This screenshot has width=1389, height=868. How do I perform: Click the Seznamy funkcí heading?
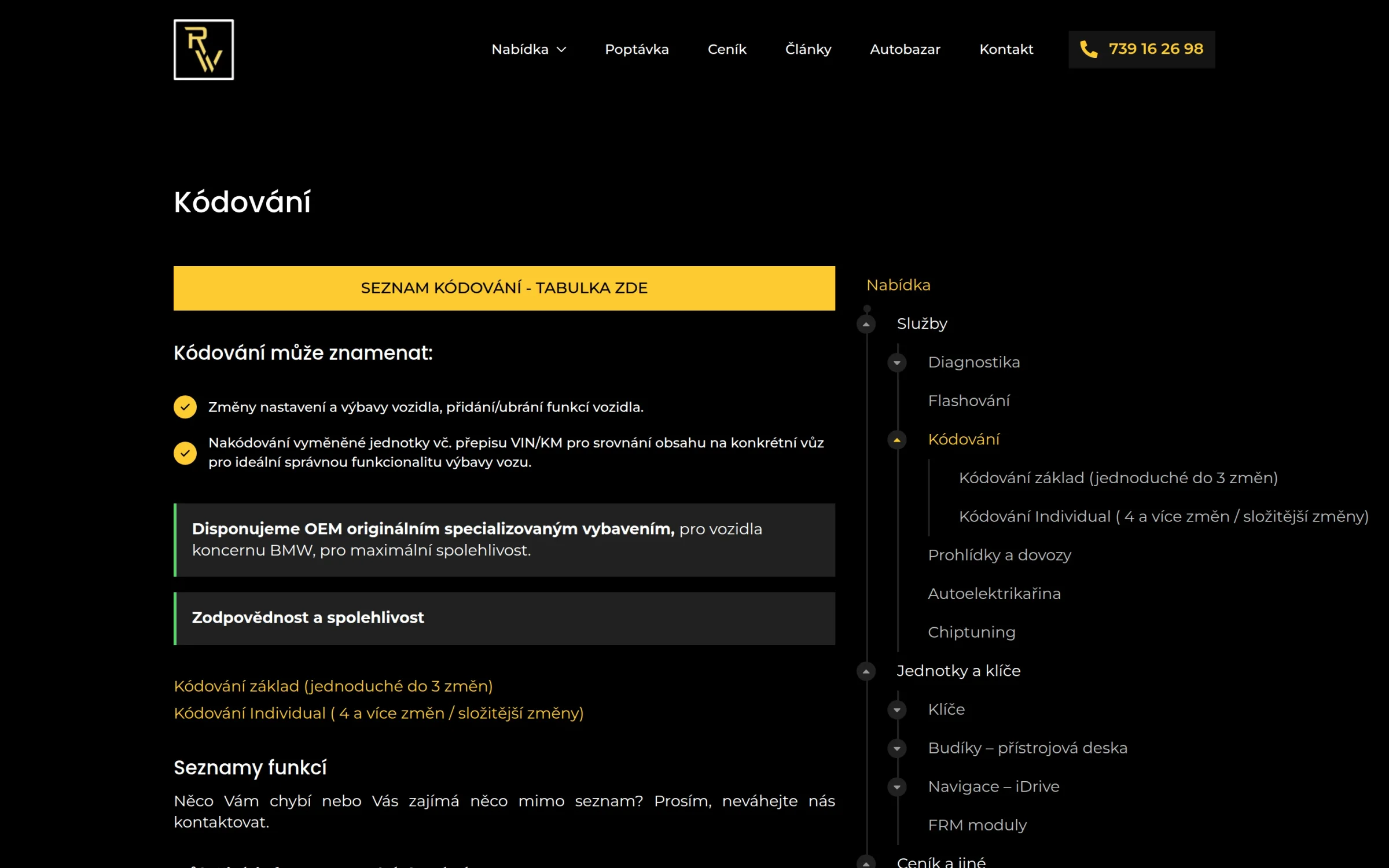(250, 768)
